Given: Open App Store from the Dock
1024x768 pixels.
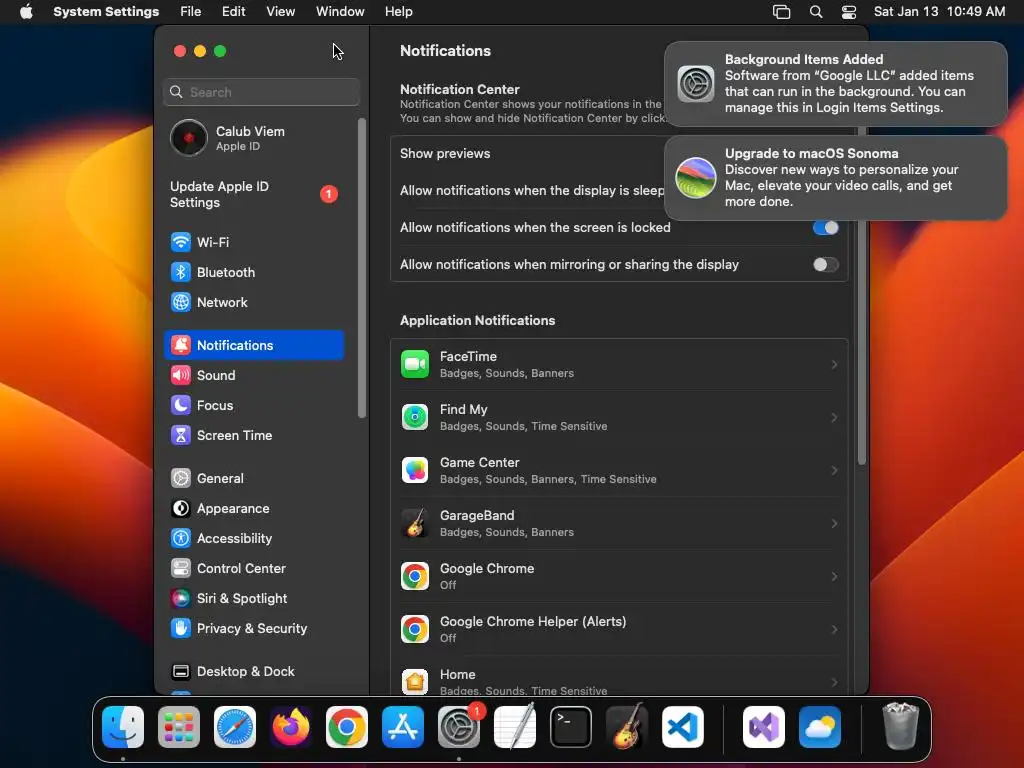Looking at the screenshot, I should click(403, 727).
